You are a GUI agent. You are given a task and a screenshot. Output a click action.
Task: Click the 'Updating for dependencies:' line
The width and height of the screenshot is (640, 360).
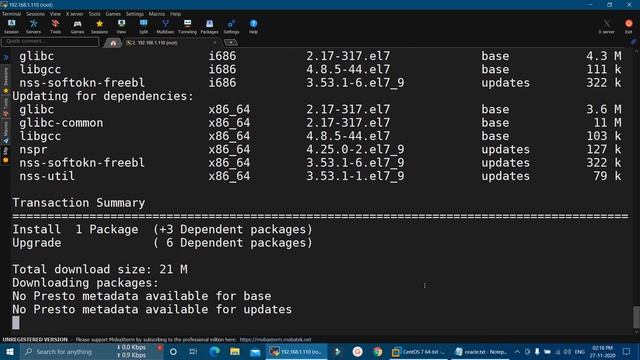(x=103, y=96)
